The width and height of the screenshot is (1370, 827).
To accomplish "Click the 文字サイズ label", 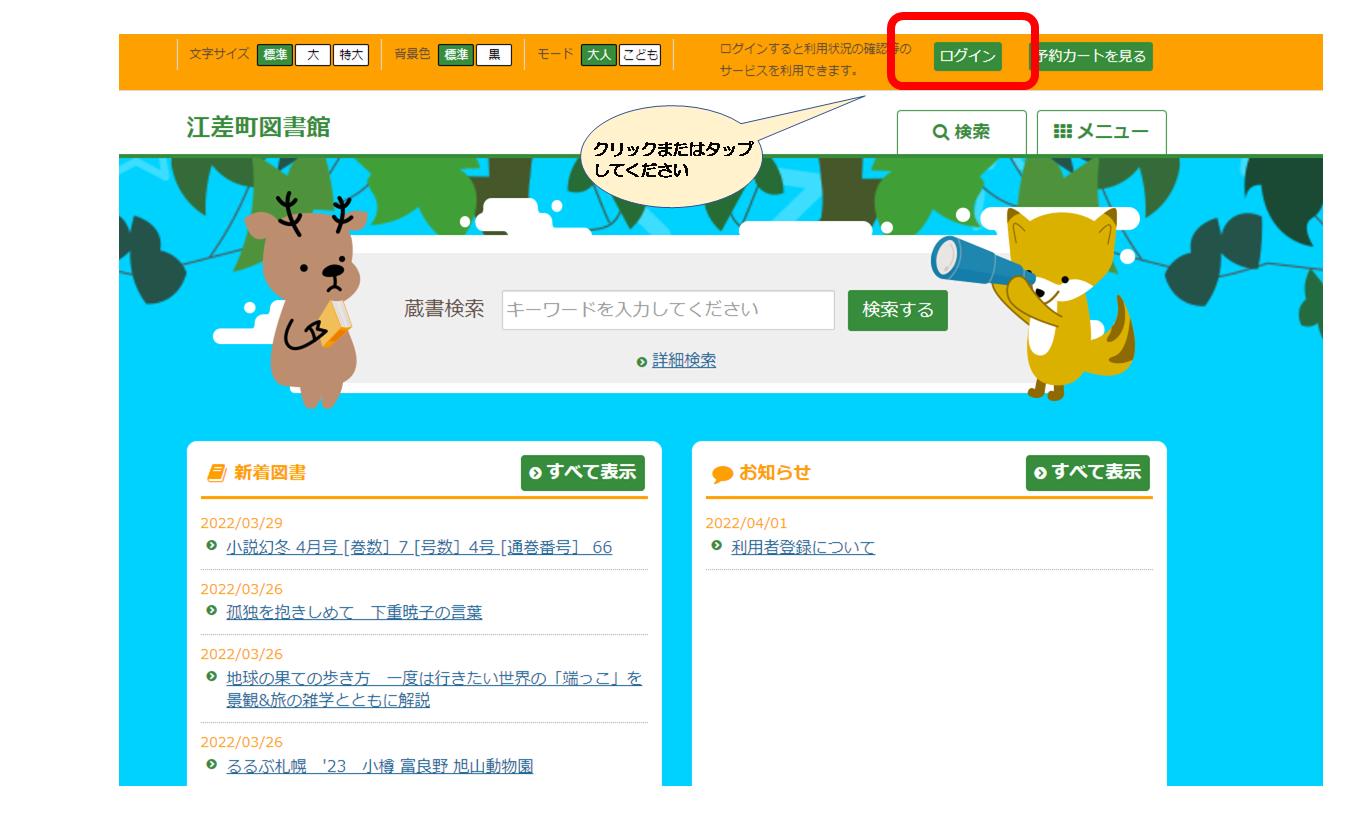I will click(x=219, y=54).
